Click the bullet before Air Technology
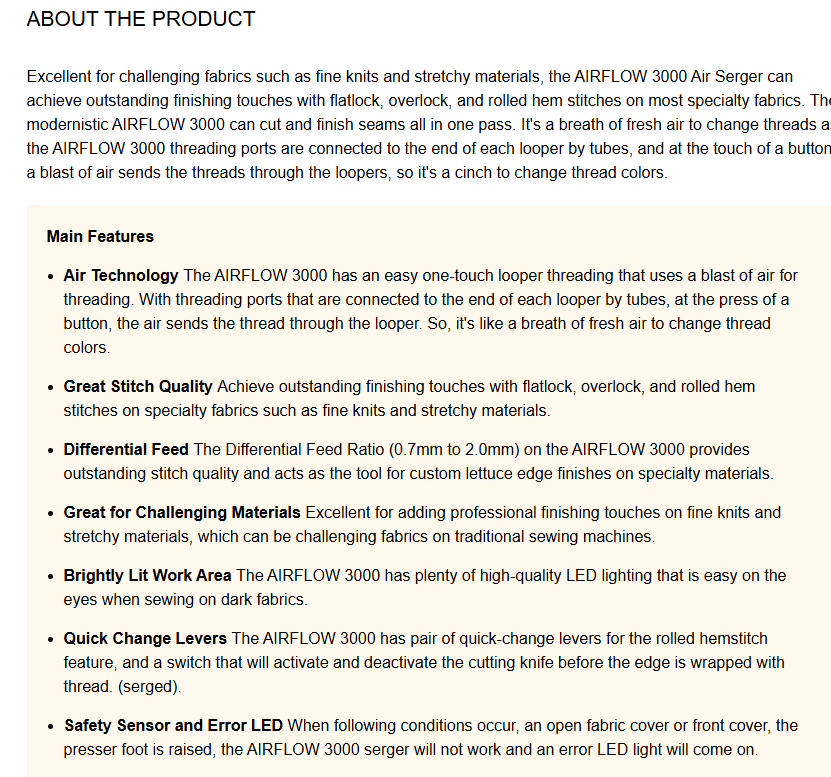This screenshot has height=777, width=831. (51, 277)
